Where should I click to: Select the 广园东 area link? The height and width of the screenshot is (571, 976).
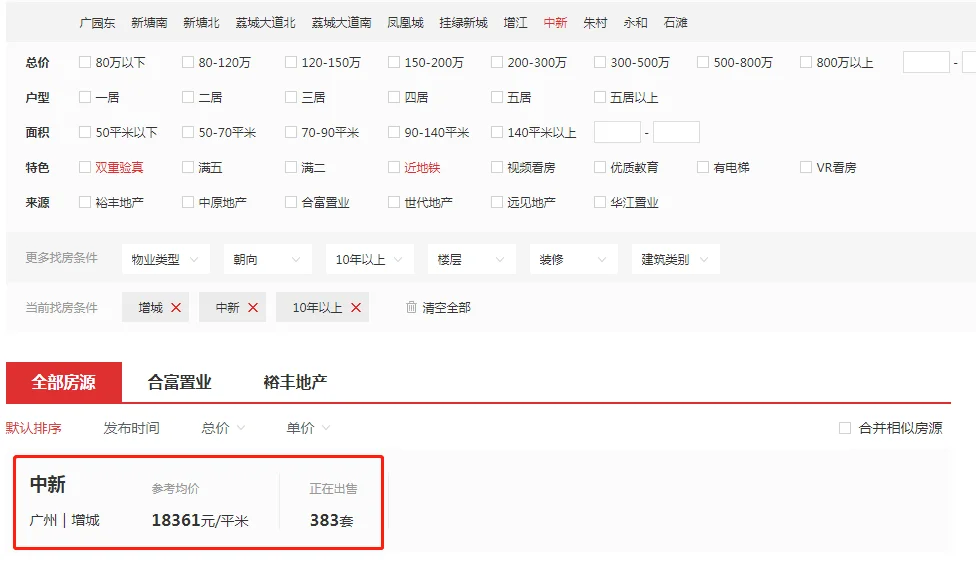(97, 22)
